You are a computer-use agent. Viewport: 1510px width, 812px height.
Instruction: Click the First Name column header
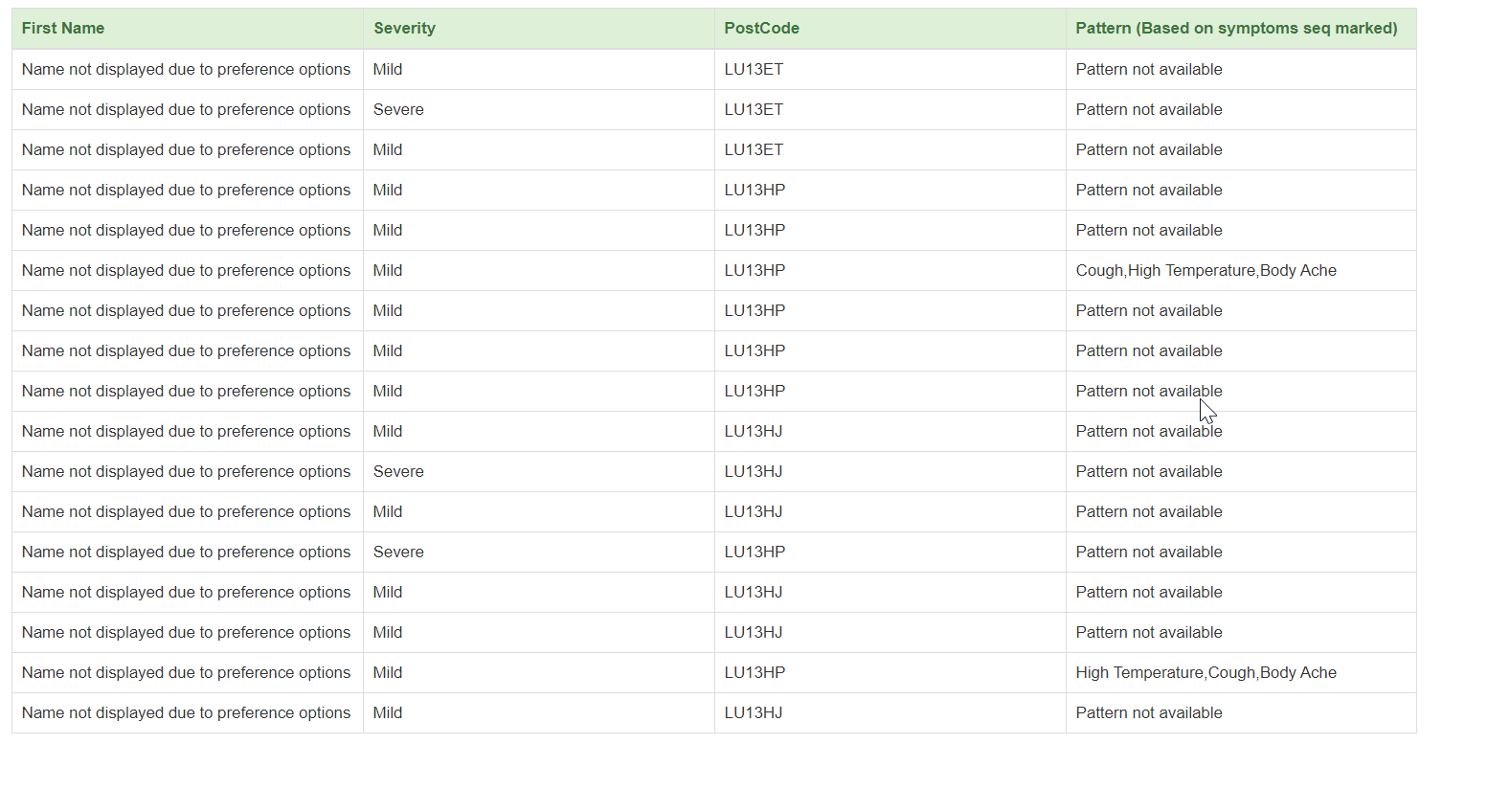tap(188, 29)
